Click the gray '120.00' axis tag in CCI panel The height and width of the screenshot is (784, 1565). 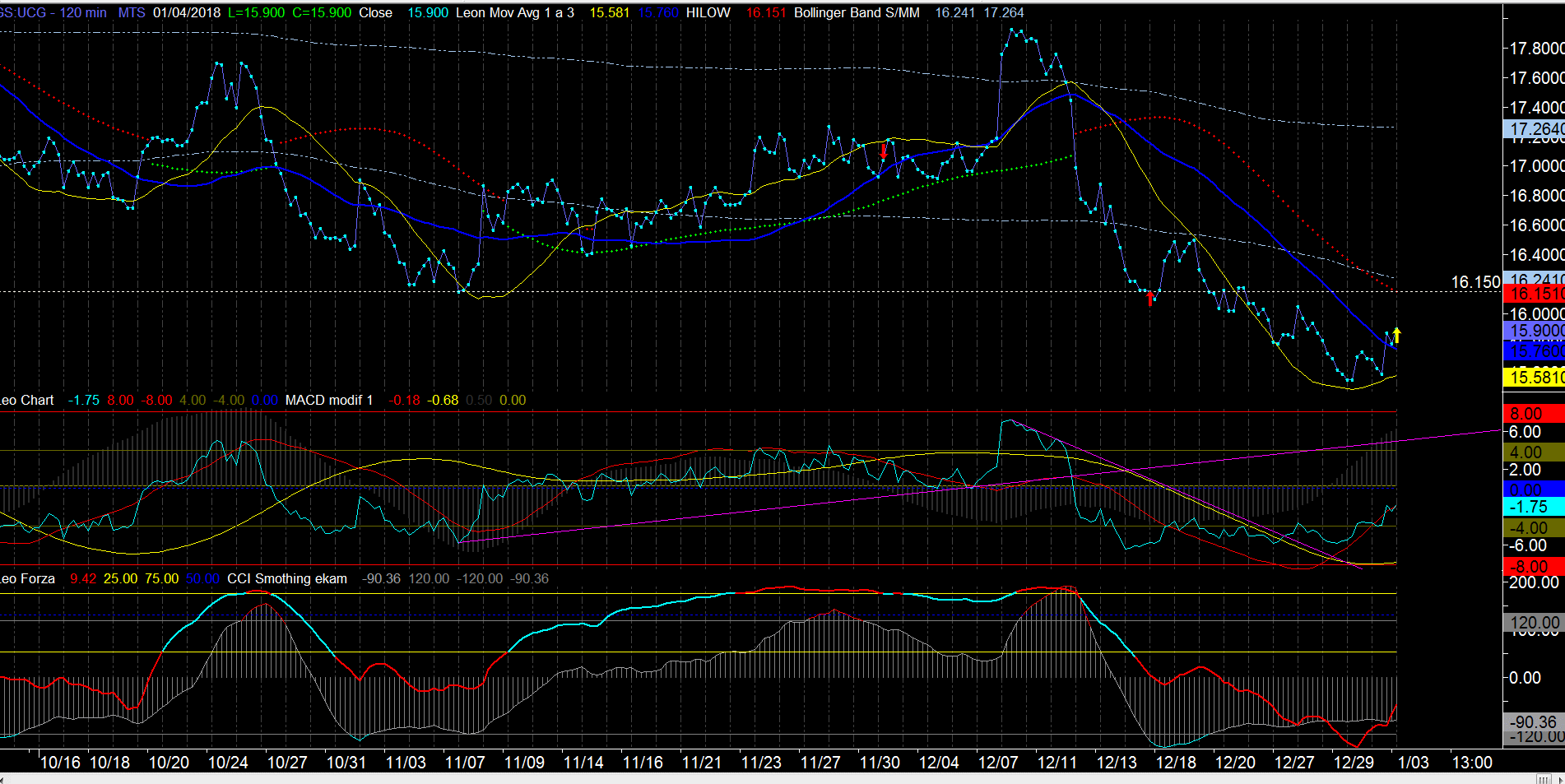pyautogui.click(x=1534, y=623)
